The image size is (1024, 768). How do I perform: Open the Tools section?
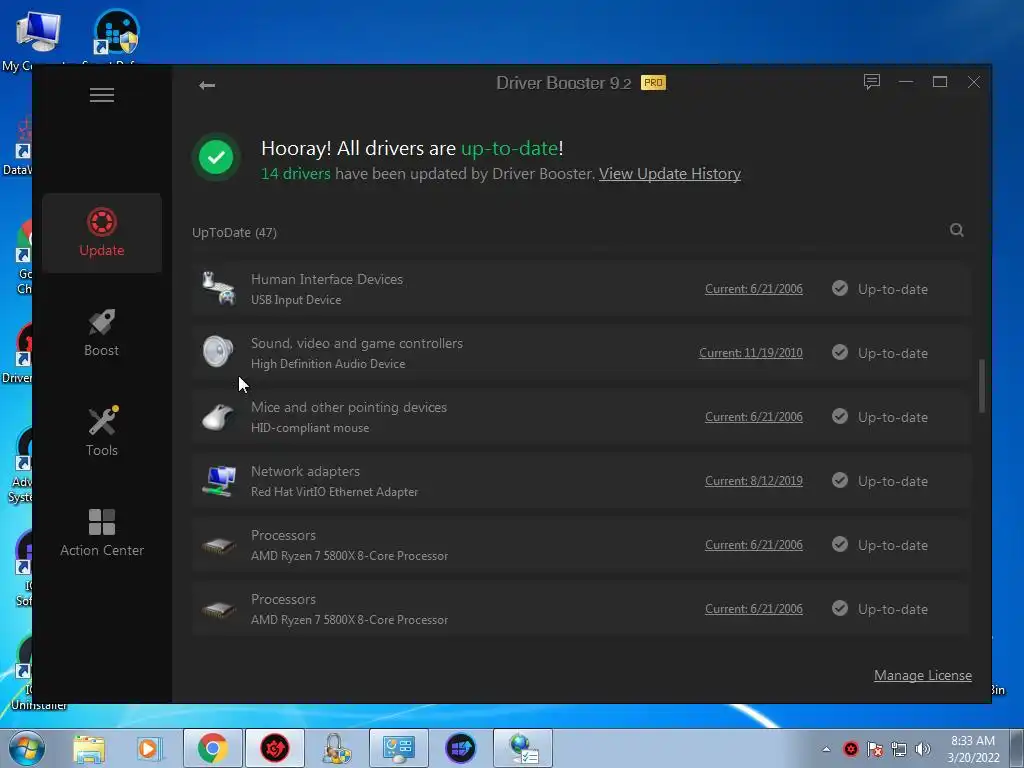pos(101,432)
